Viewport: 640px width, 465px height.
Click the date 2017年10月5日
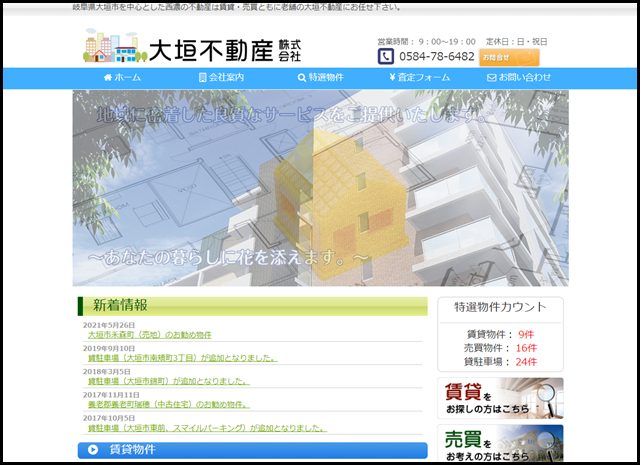click(109, 418)
